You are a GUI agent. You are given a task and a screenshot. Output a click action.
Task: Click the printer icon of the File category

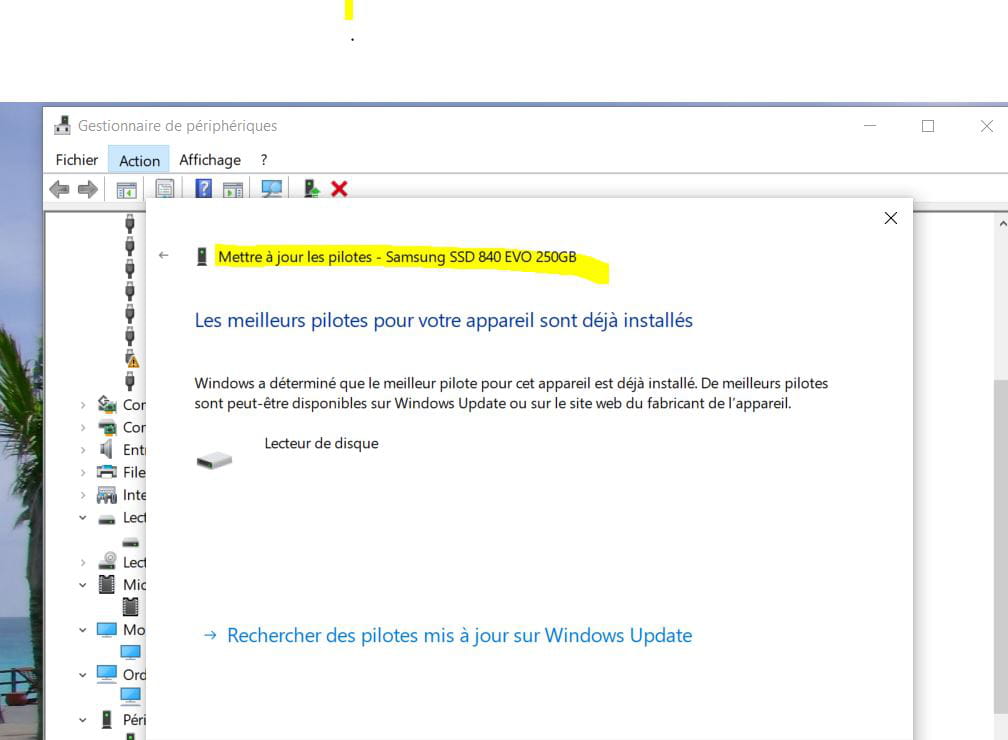tap(107, 472)
